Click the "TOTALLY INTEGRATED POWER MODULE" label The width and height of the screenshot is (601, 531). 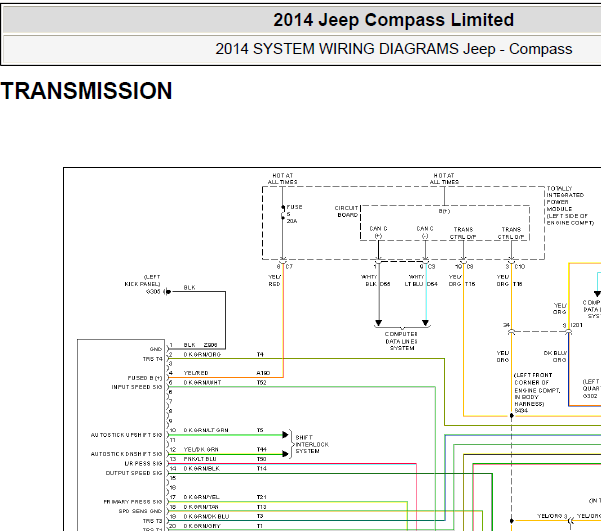click(x=570, y=205)
